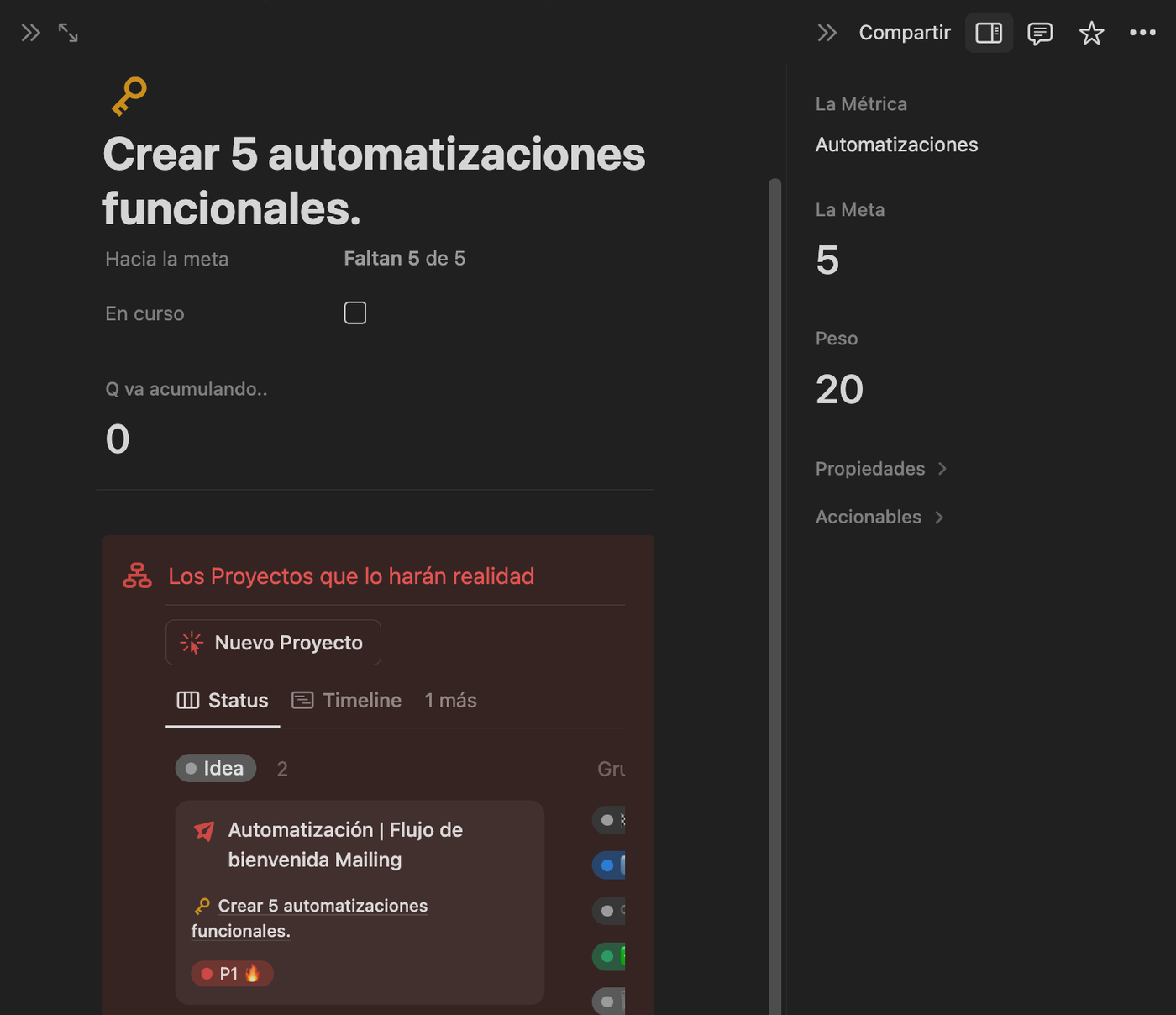Open the page options ellipsis menu
The image size is (1176, 1015).
click(1143, 33)
